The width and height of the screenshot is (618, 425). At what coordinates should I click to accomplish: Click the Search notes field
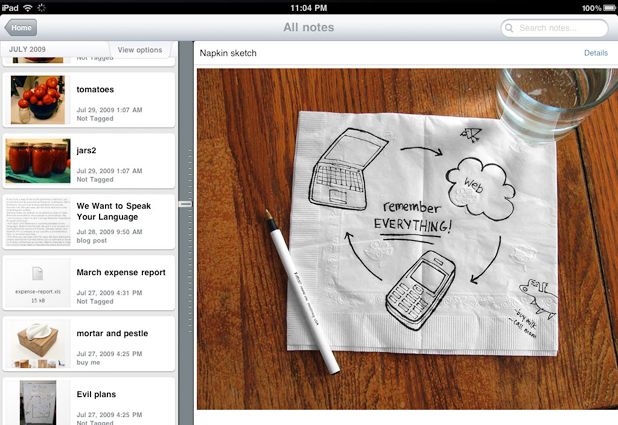(554, 28)
